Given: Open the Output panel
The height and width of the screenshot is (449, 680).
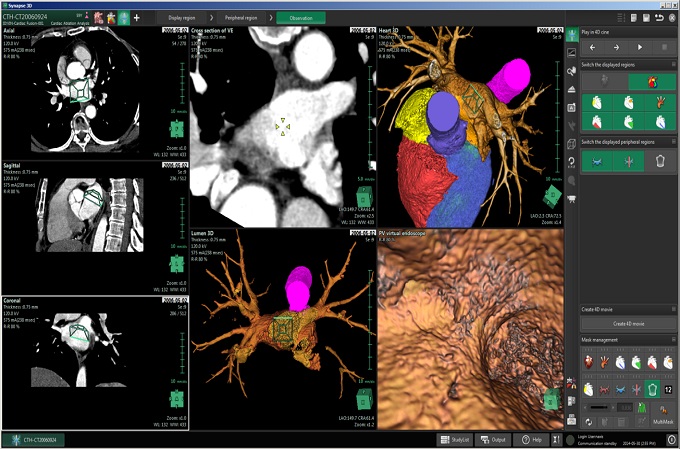Looking at the screenshot, I should [x=496, y=439].
